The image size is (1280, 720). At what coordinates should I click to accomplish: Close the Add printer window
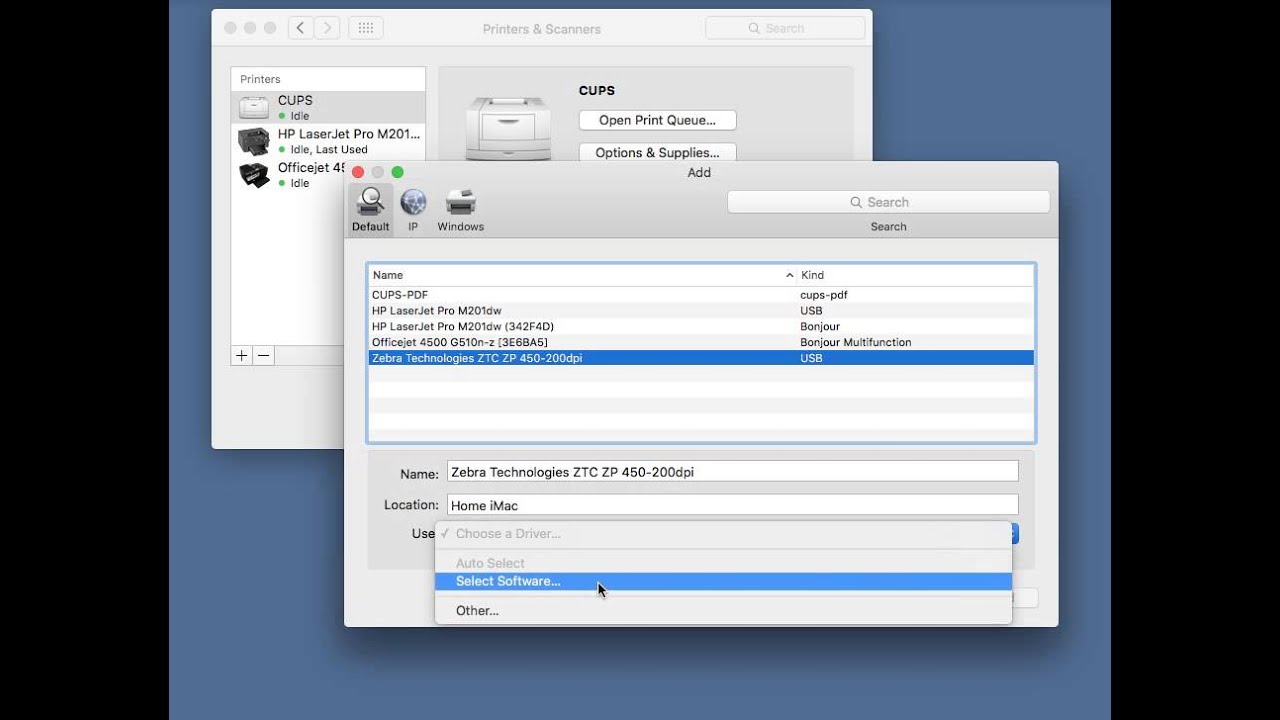(x=358, y=172)
